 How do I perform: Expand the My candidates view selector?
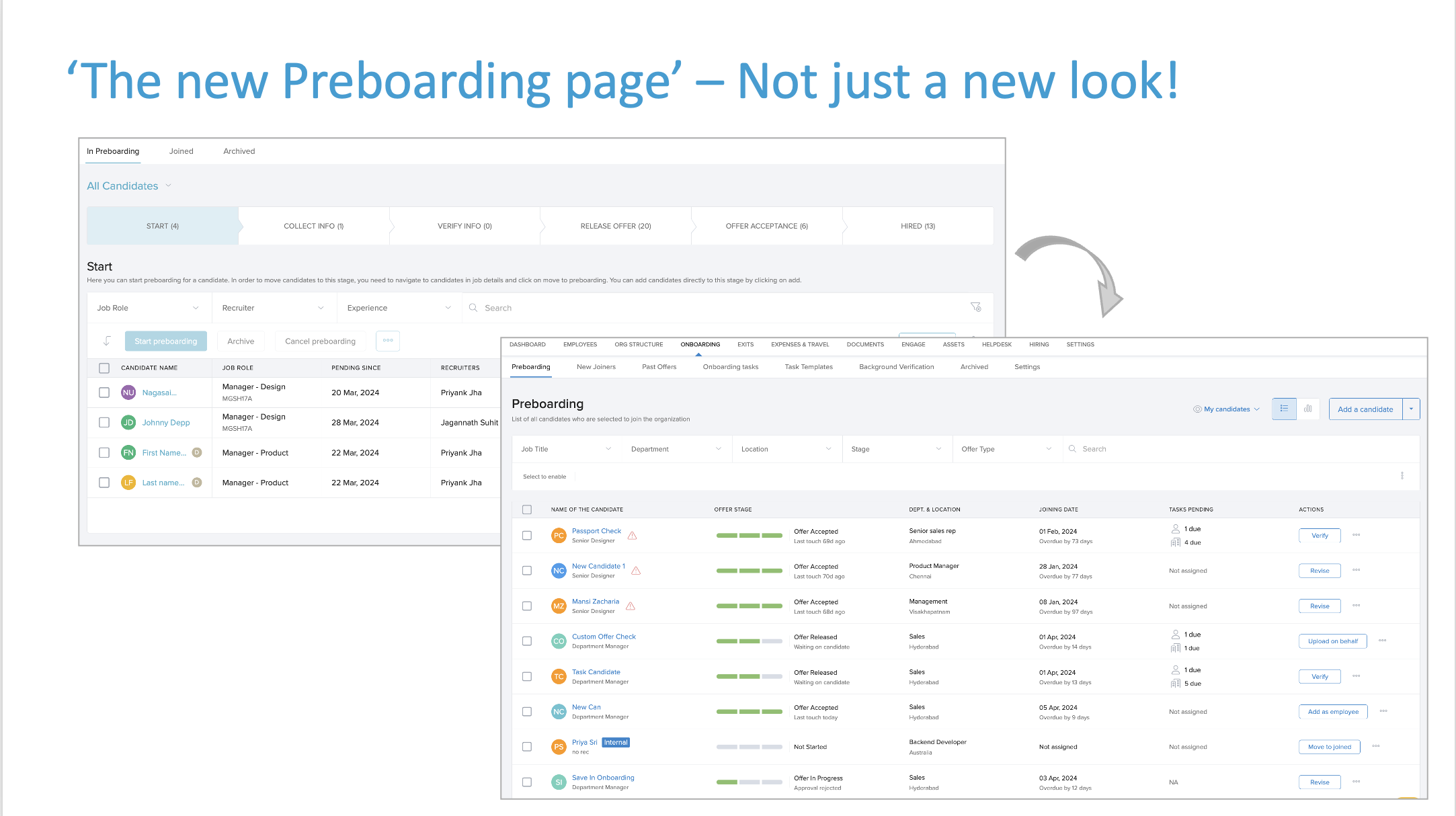1226,409
